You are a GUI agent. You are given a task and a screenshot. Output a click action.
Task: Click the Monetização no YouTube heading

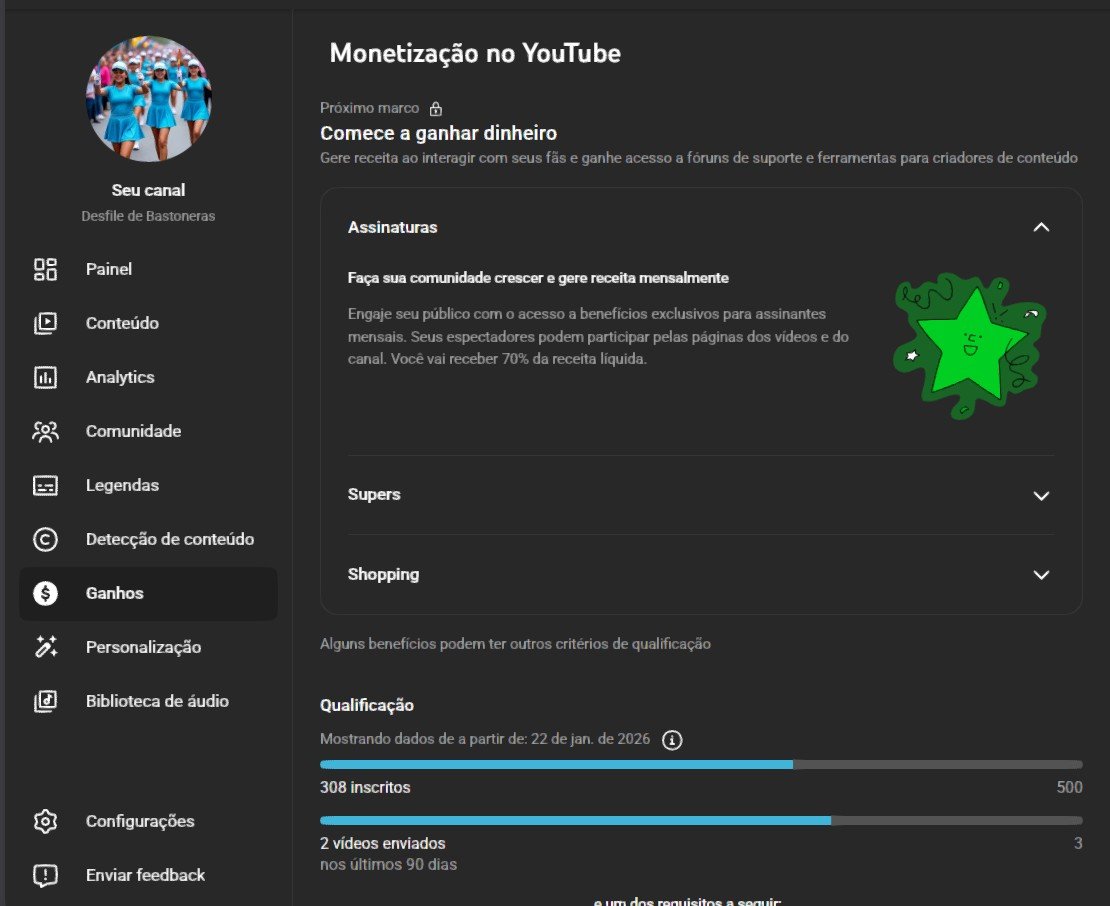(x=475, y=53)
